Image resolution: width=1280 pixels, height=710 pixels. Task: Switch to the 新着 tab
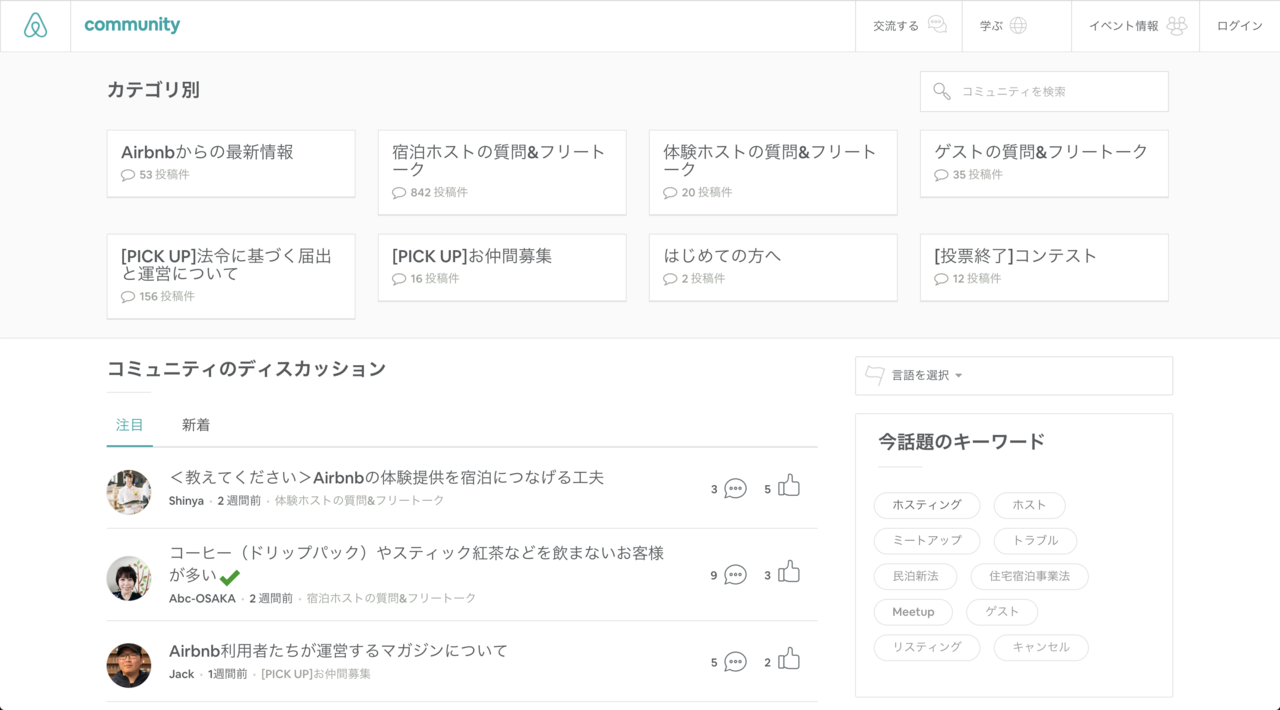[196, 425]
